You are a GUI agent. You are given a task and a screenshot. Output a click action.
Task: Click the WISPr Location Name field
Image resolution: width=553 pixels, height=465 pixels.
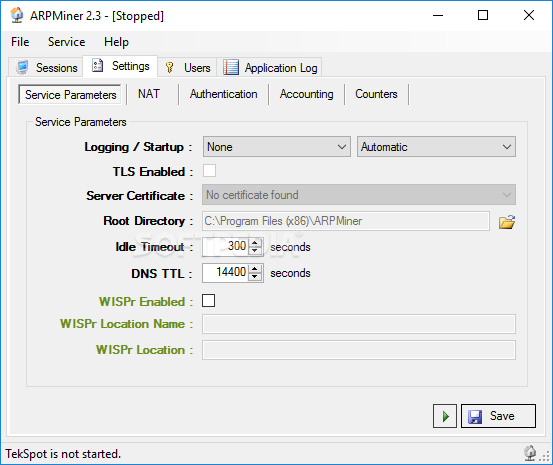pyautogui.click(x=359, y=324)
